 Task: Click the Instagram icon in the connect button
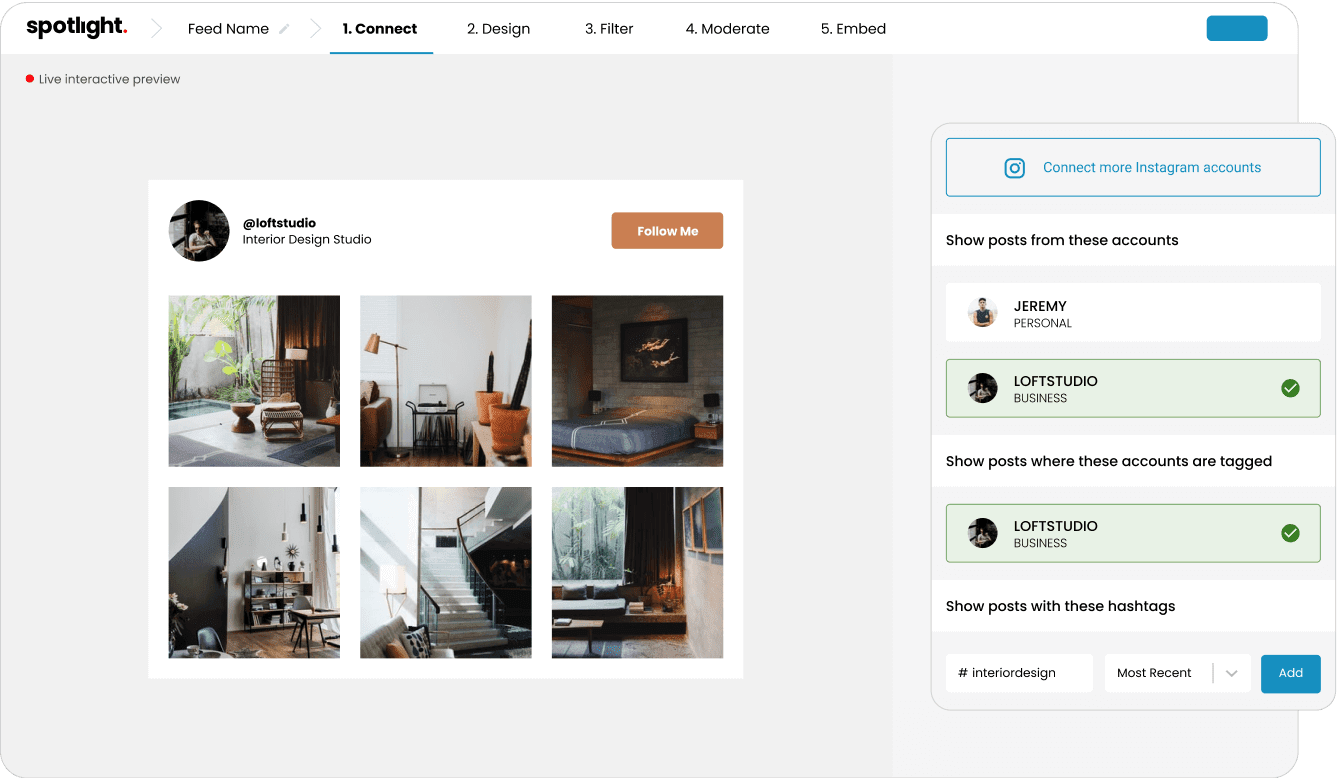pyautogui.click(x=1014, y=167)
